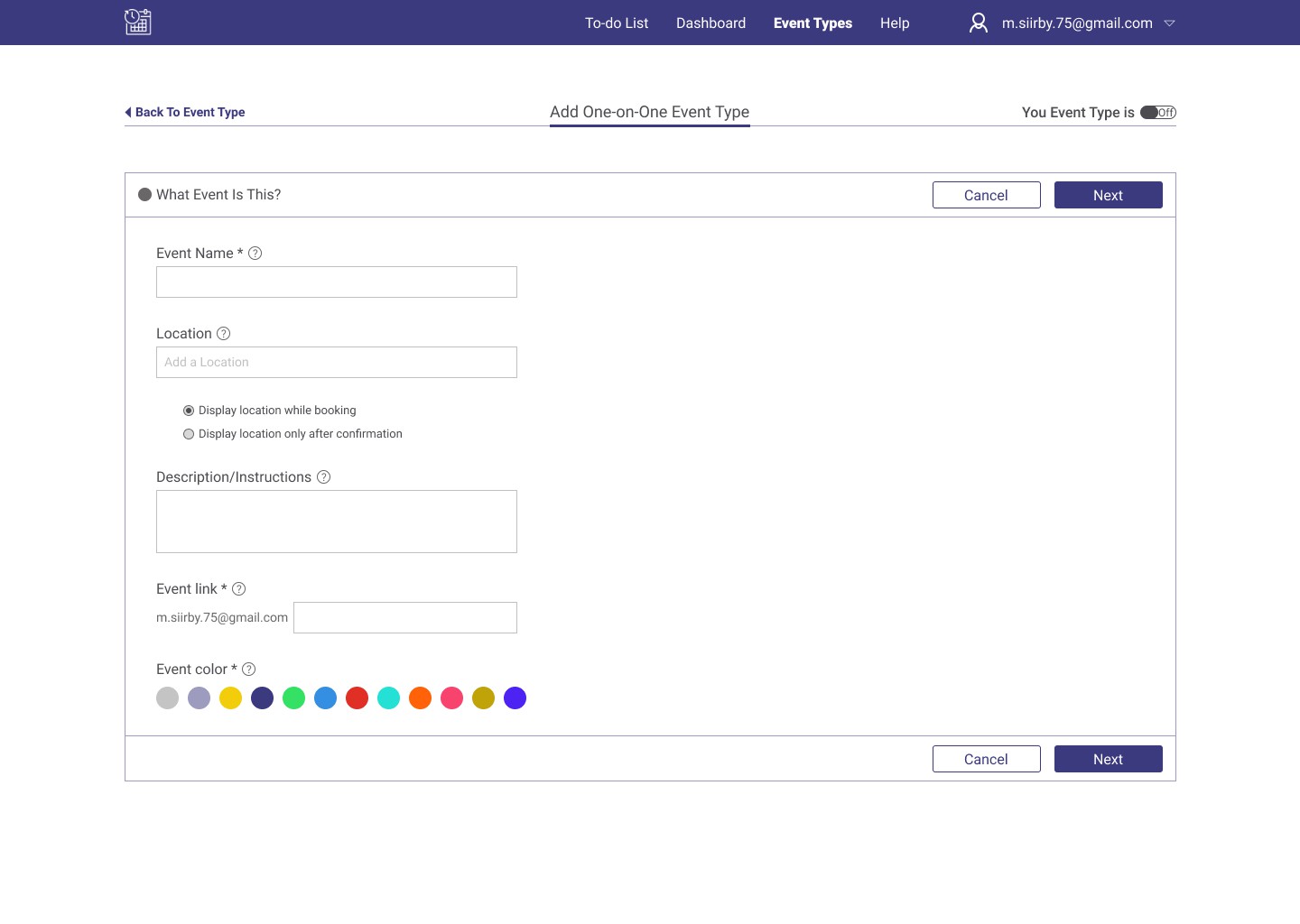Open Event Types menu item
The width and height of the screenshot is (1300, 924).
tap(812, 23)
